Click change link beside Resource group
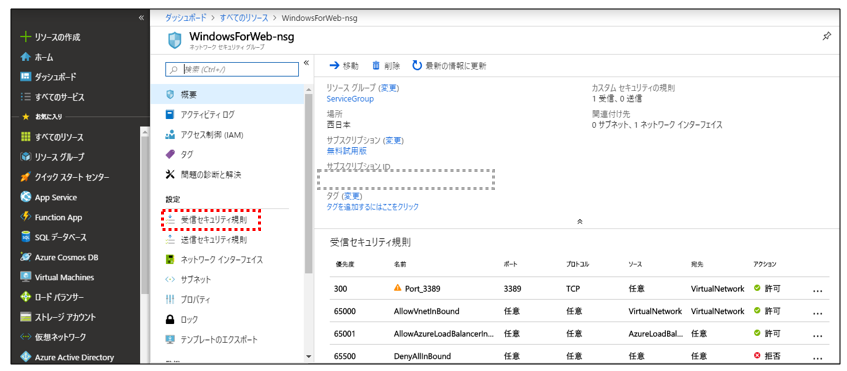This screenshot has height=371, width=847. click(x=389, y=87)
